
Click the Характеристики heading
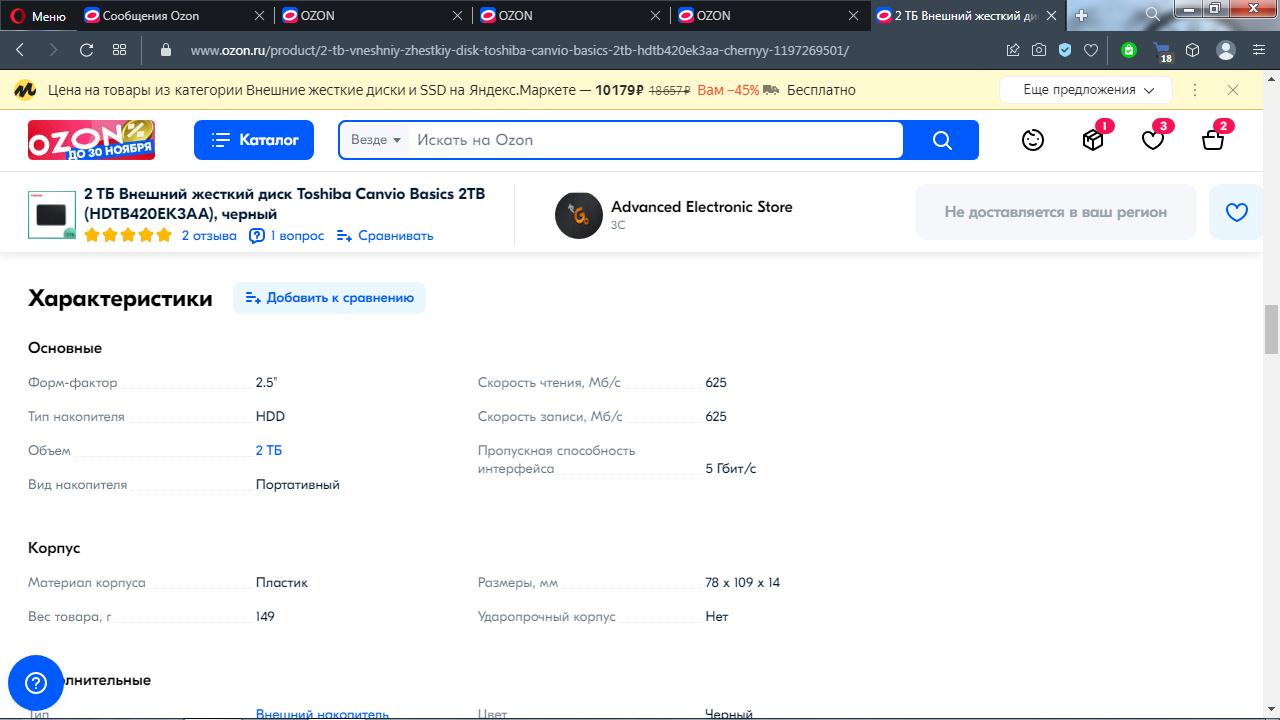click(x=120, y=298)
